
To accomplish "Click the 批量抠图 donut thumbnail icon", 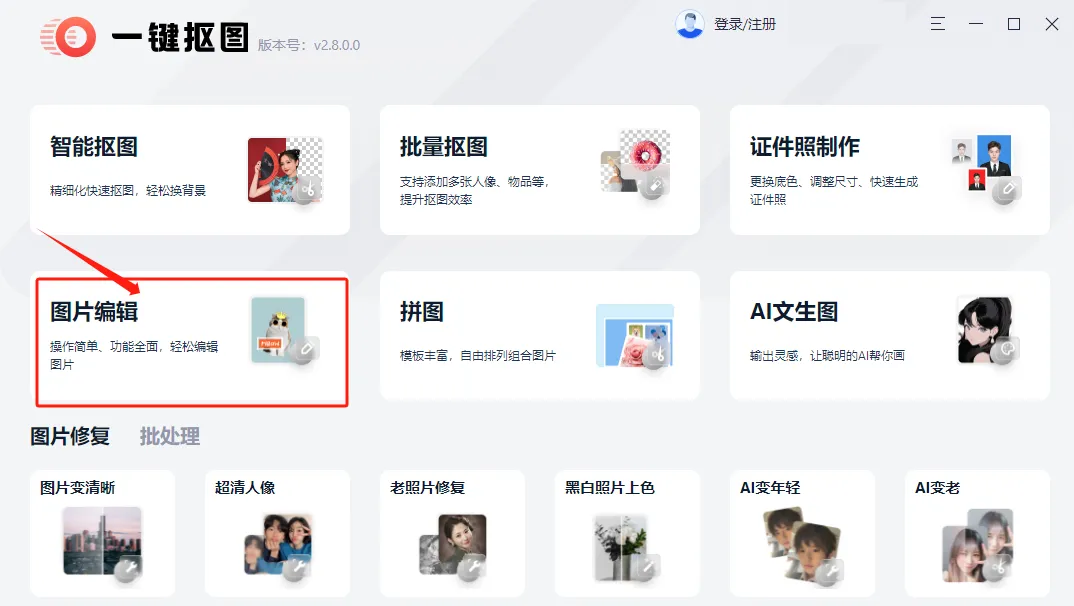I will tap(635, 163).
